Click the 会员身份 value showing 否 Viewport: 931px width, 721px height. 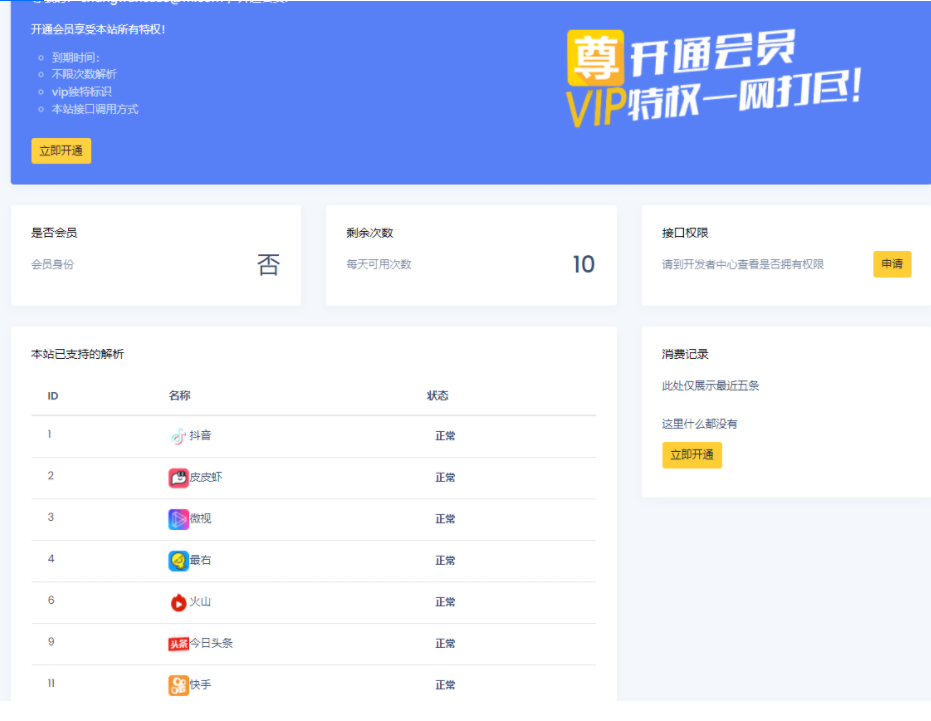point(266,261)
